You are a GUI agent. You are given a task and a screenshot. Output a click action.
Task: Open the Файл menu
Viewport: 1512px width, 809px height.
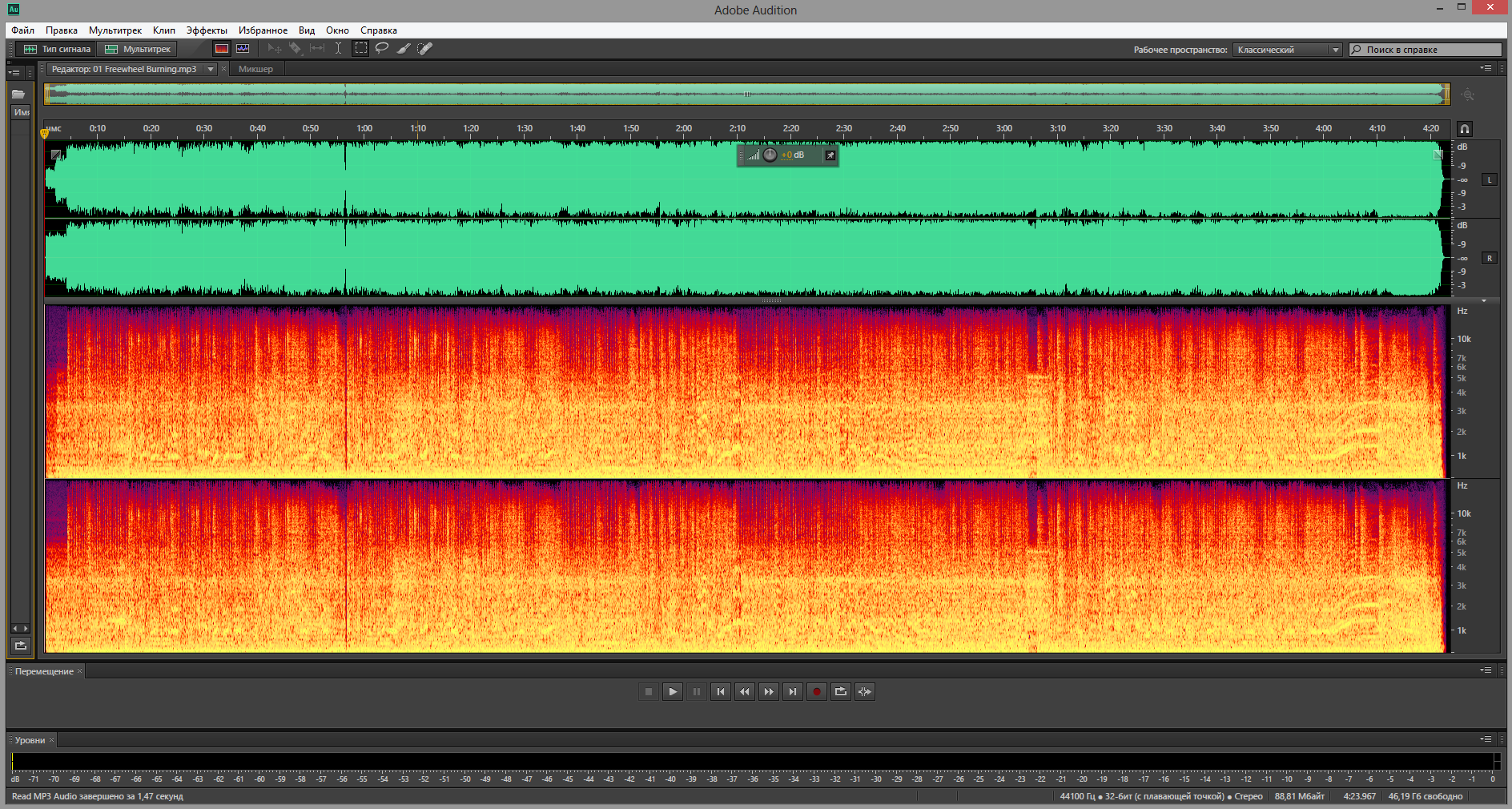tap(22, 30)
